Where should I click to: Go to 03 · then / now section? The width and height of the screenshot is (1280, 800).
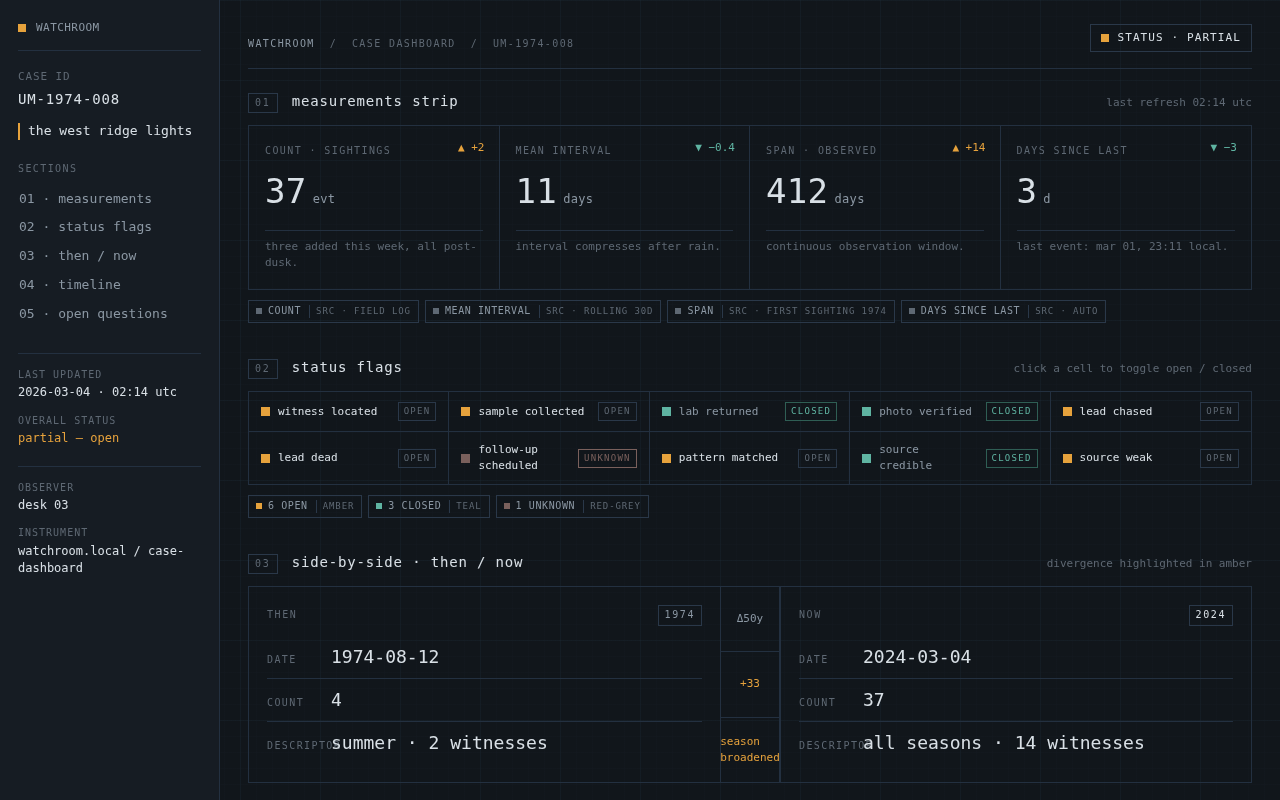[x=109, y=256]
